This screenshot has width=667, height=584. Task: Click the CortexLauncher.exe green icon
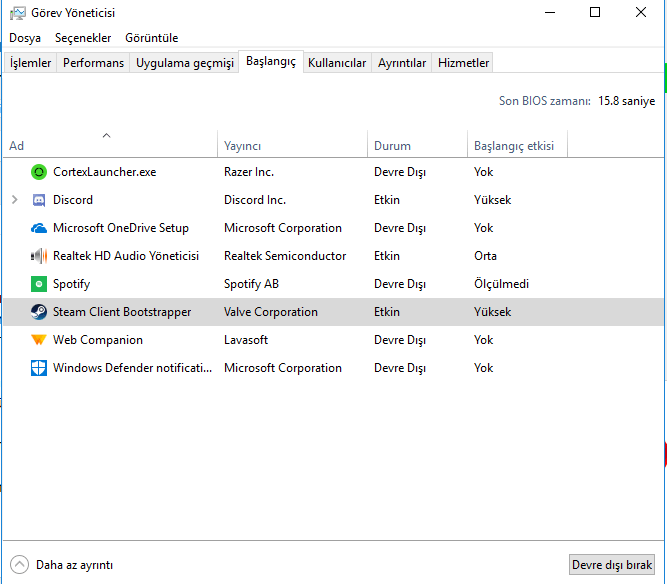39,172
